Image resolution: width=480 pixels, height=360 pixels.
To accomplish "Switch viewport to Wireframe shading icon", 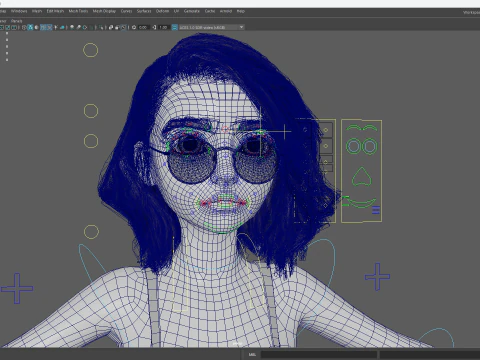I will (x=24, y=27).
